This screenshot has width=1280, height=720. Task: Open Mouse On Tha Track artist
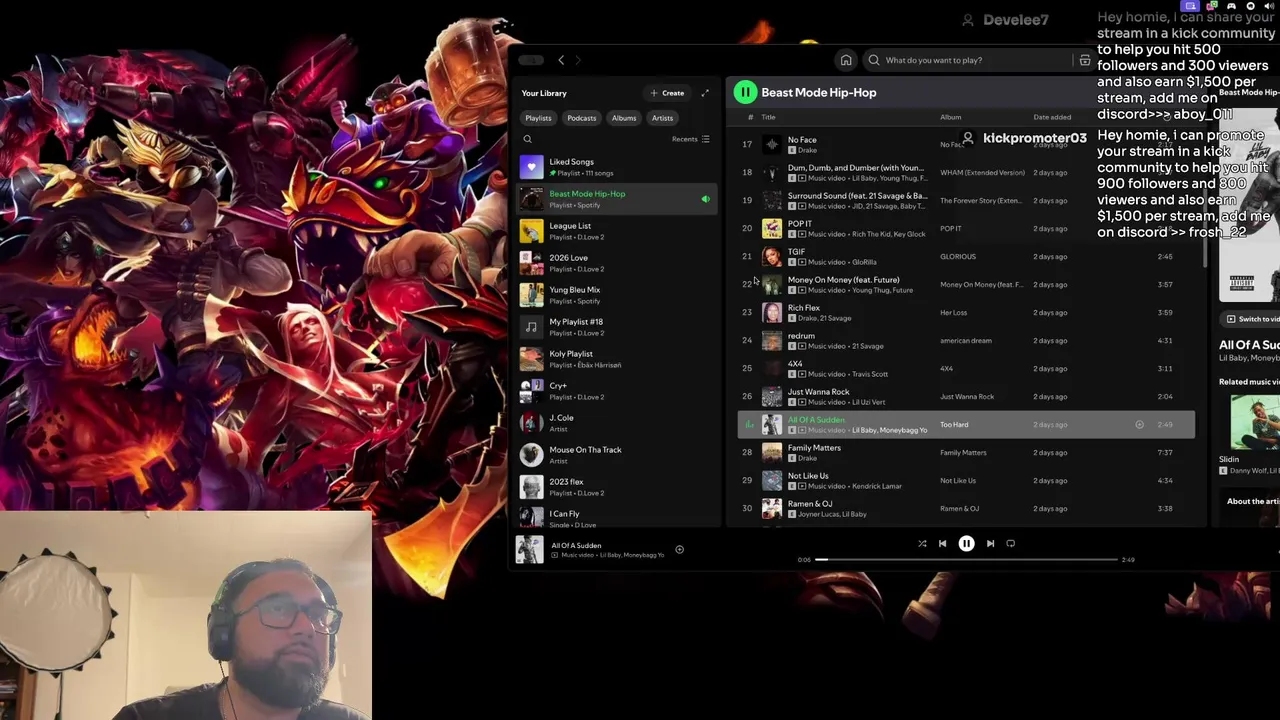(616, 455)
